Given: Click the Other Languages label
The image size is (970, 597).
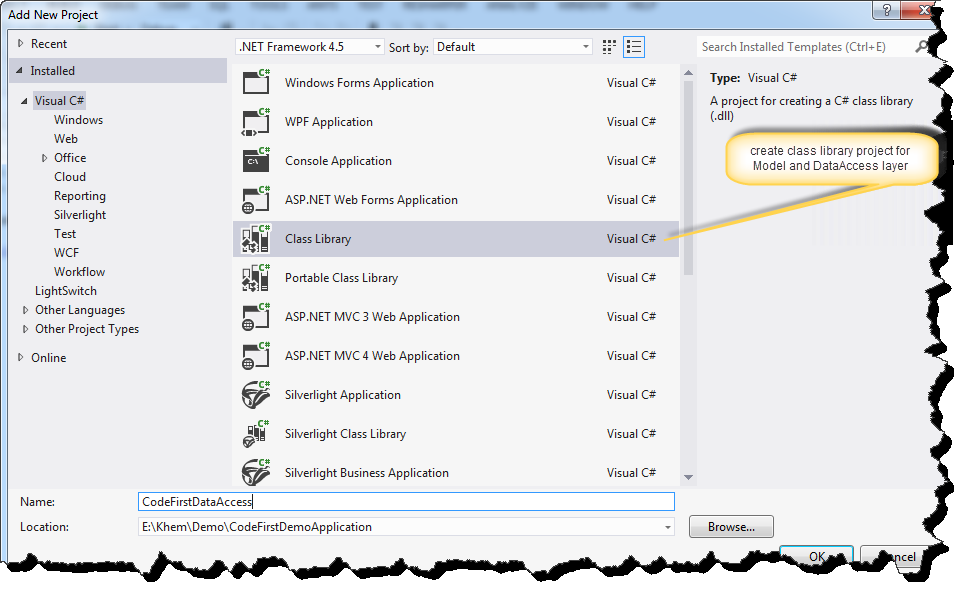Looking at the screenshot, I should 80,310.
